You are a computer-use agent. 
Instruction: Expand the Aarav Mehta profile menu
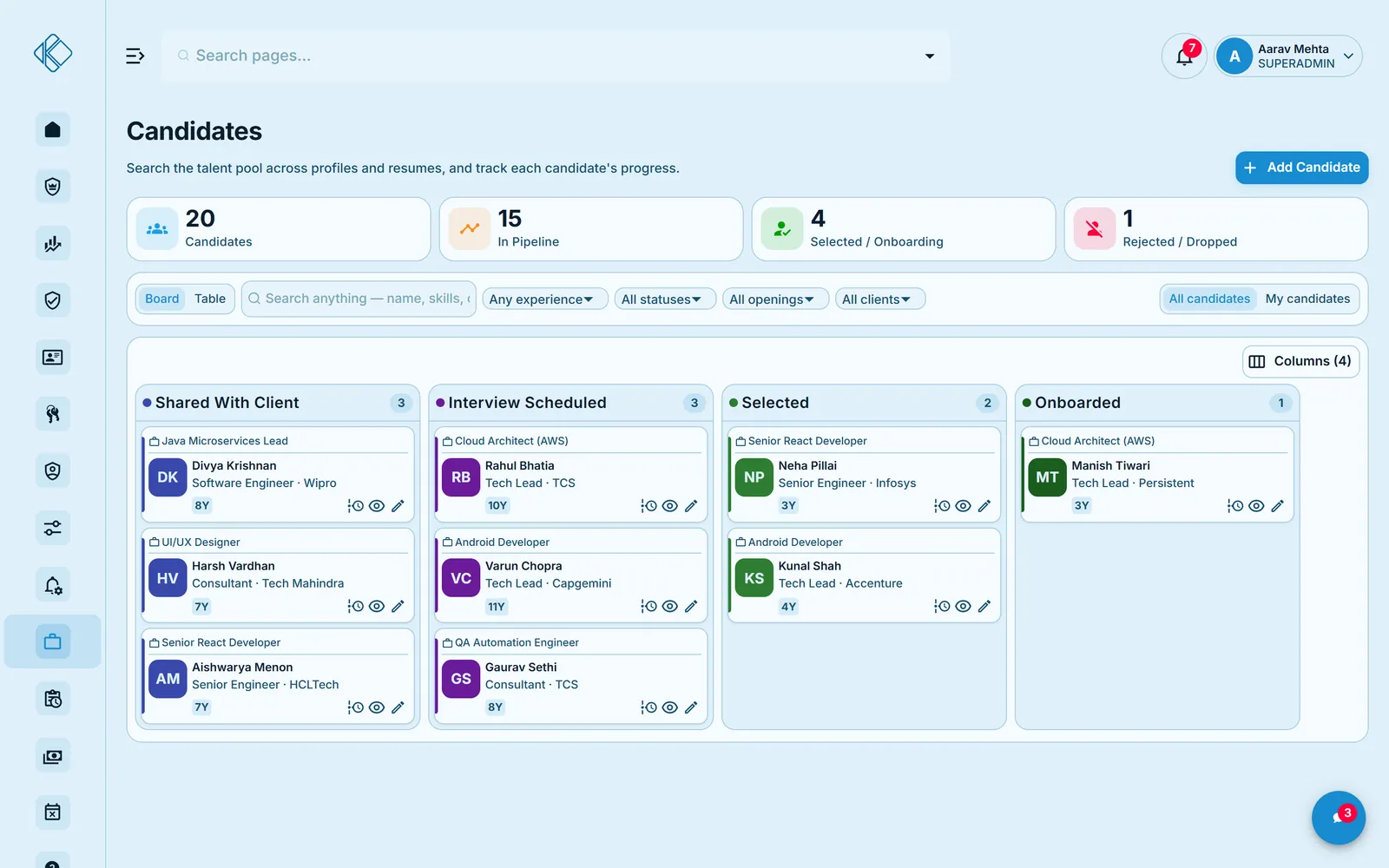click(x=1288, y=56)
